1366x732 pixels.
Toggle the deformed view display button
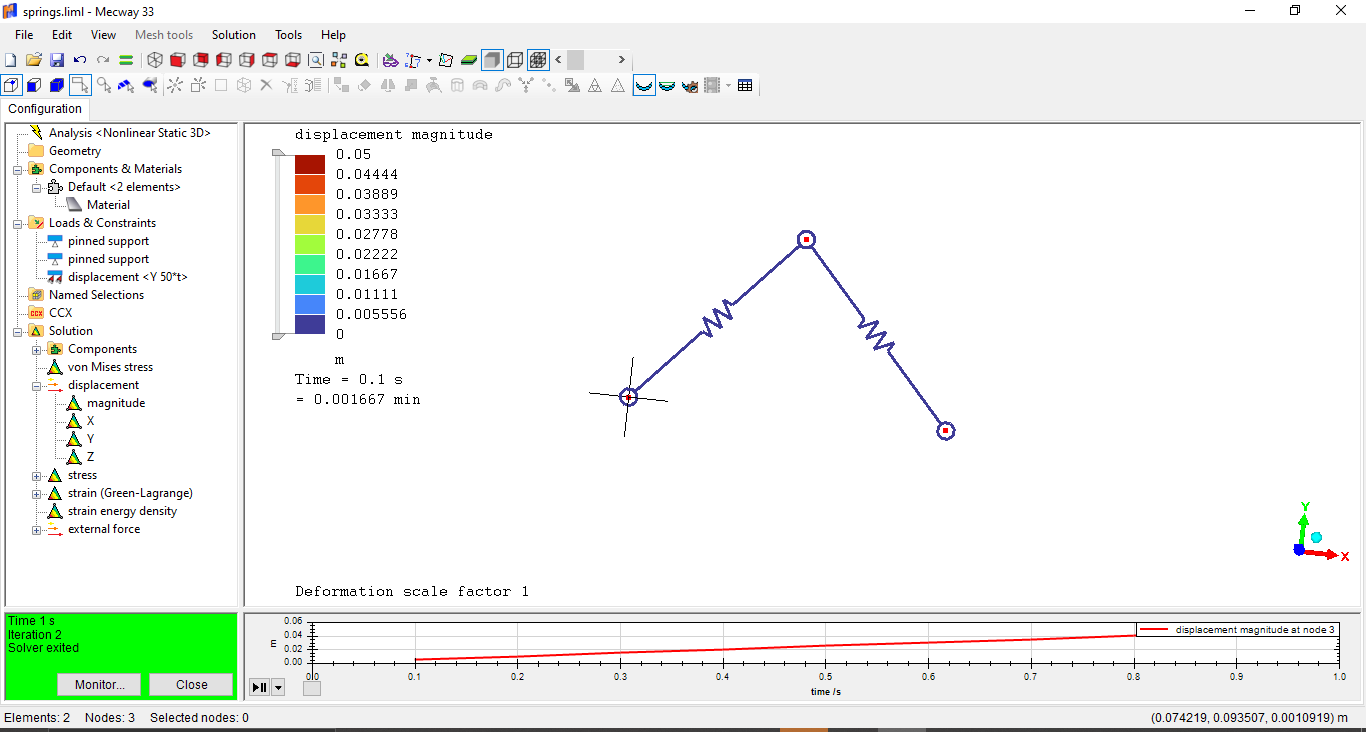click(644, 86)
